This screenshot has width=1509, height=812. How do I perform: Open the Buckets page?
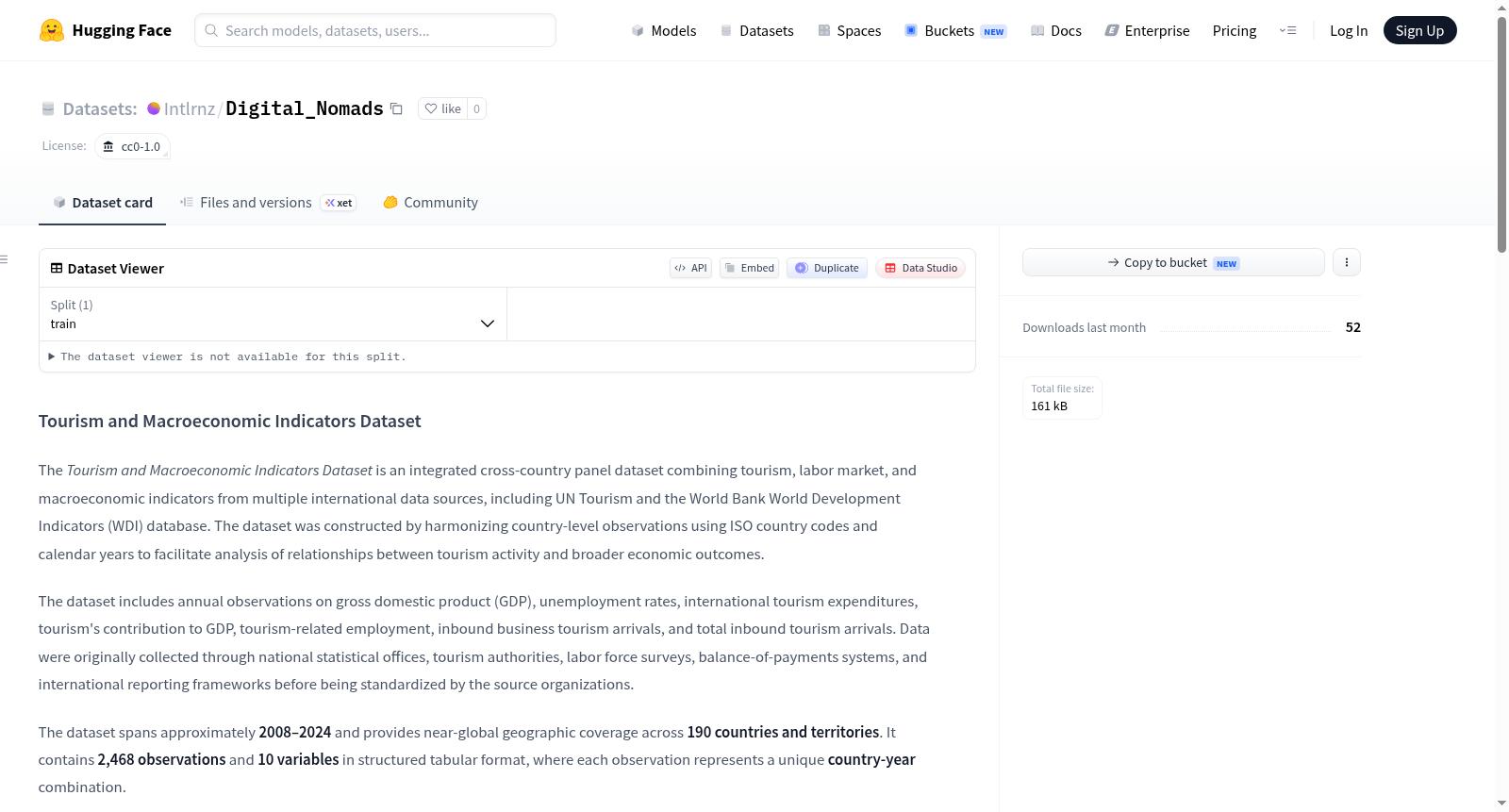pyautogui.click(x=955, y=30)
